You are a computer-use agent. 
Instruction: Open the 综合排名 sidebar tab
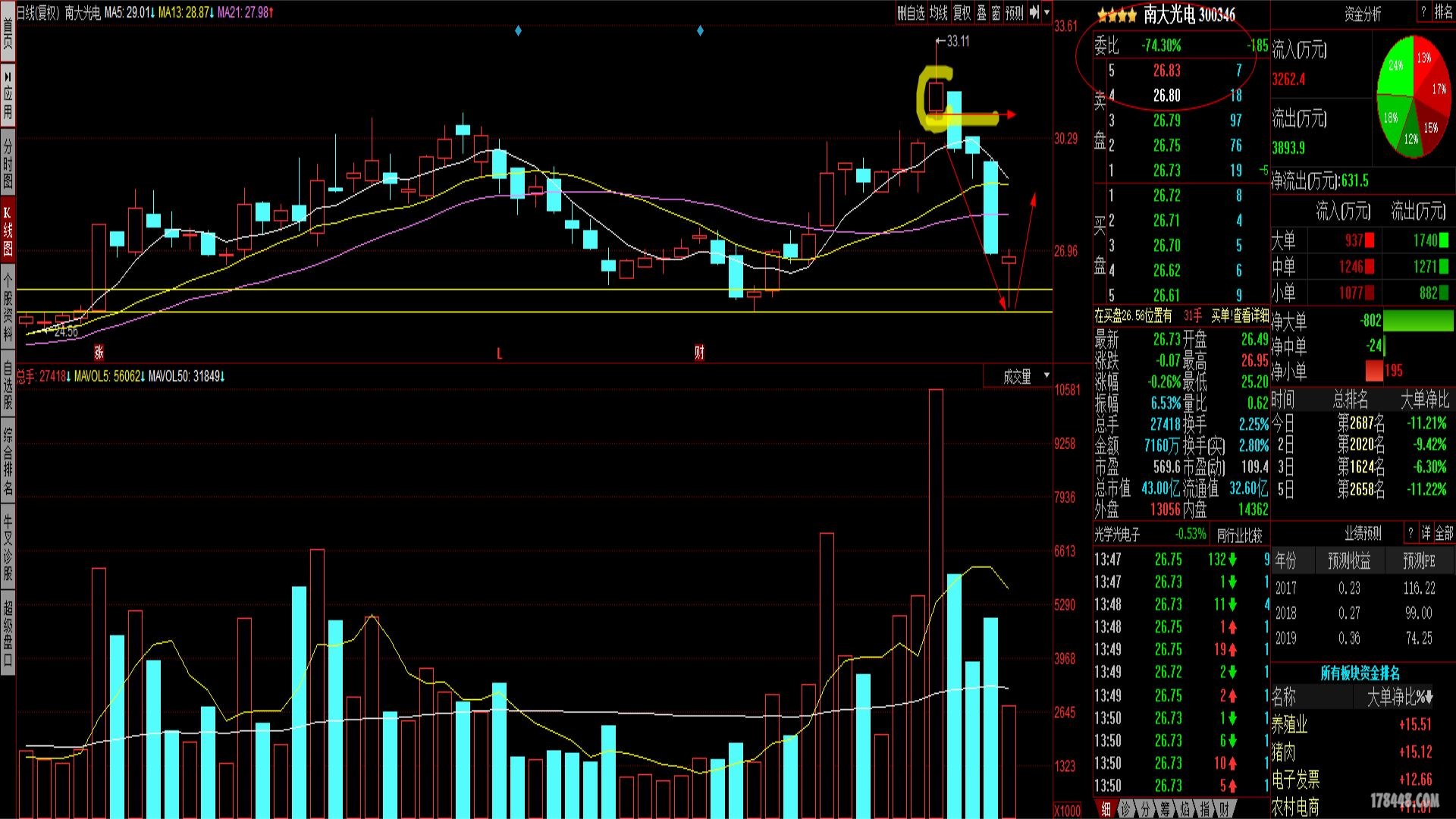(8, 461)
